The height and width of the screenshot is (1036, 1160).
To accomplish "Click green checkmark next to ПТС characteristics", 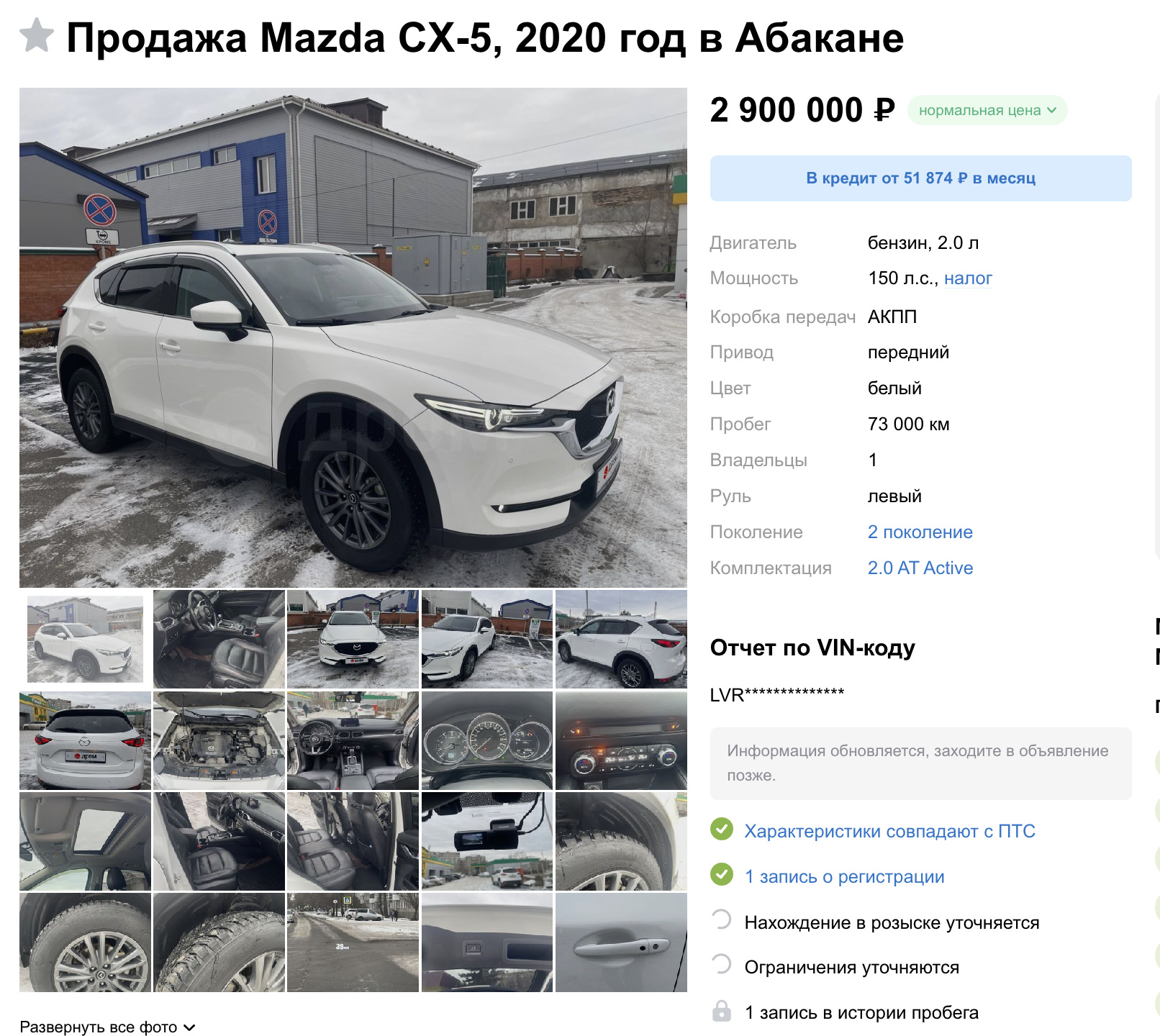I will [x=722, y=830].
